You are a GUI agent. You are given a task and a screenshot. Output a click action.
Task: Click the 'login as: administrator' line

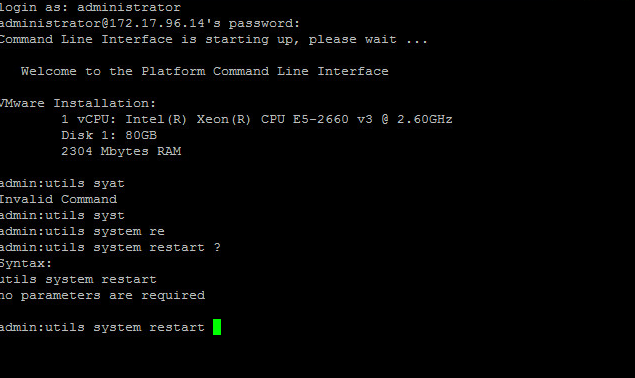90,7
